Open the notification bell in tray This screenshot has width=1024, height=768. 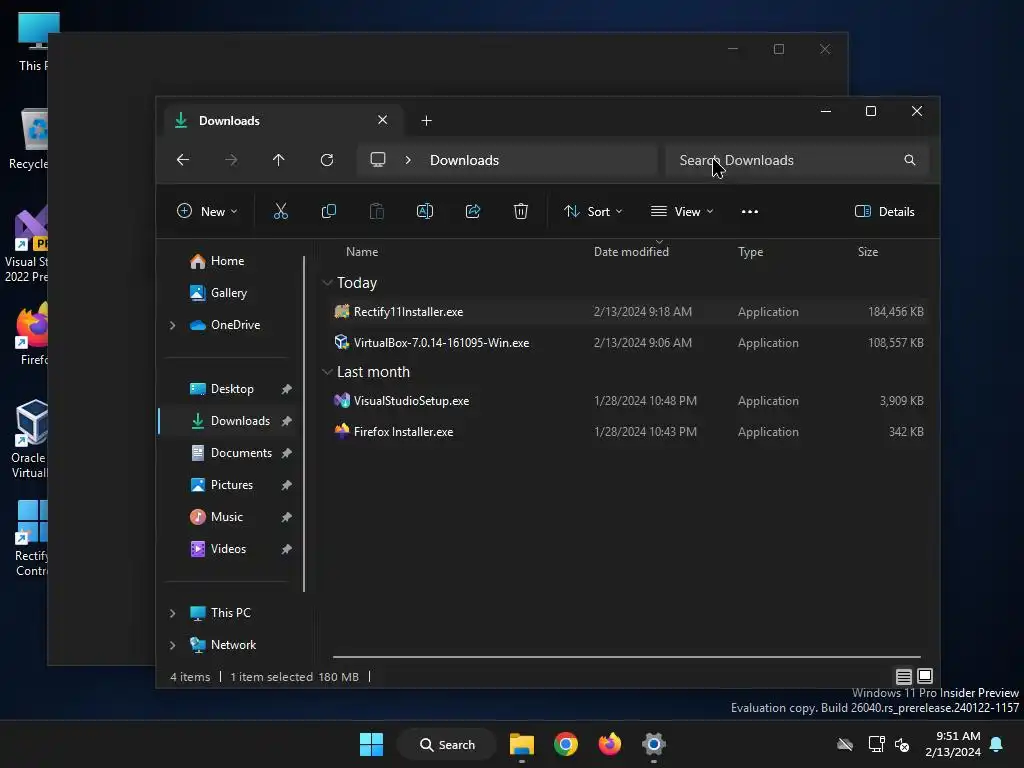click(997, 744)
